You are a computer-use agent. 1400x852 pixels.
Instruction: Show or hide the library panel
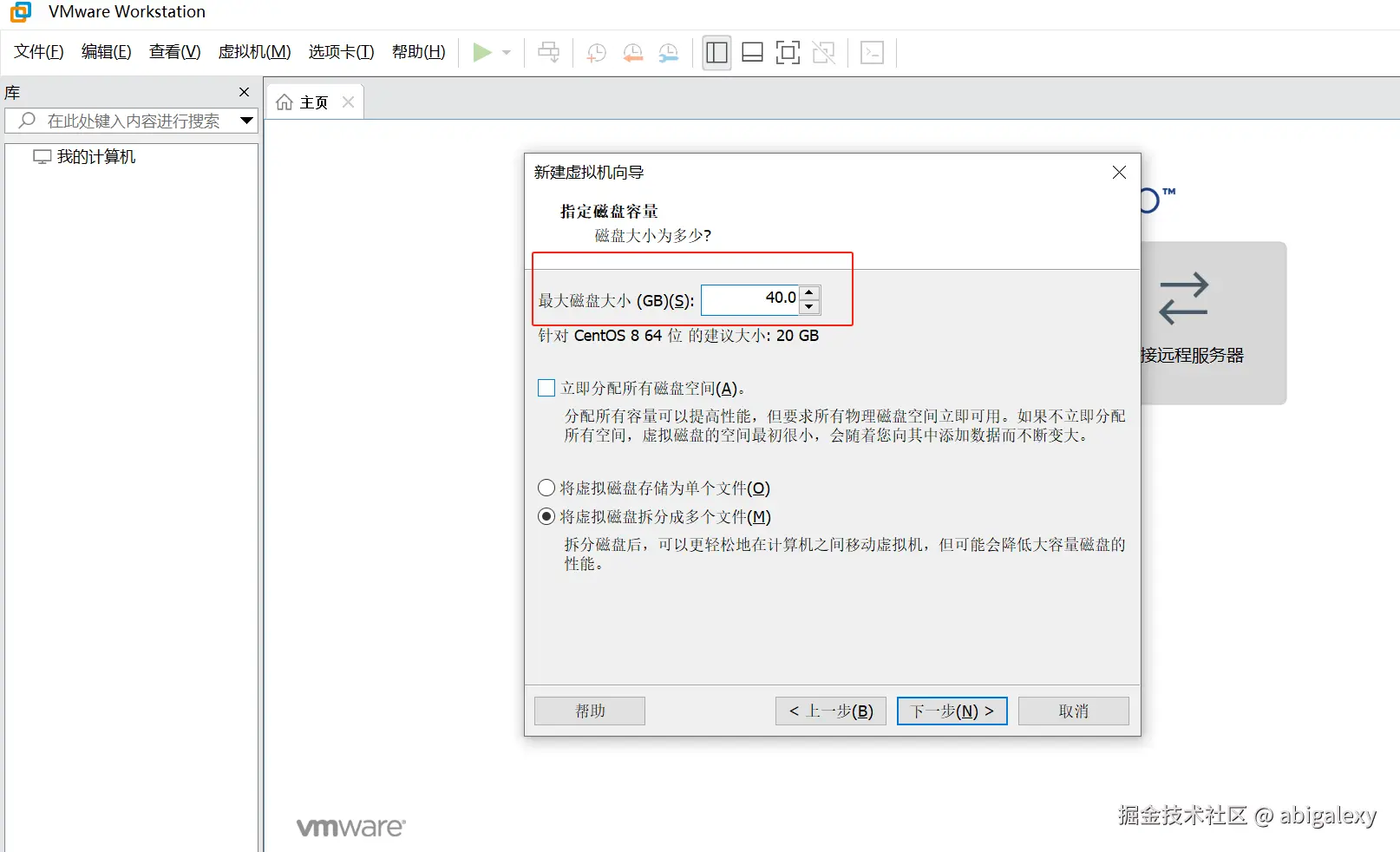pos(716,53)
